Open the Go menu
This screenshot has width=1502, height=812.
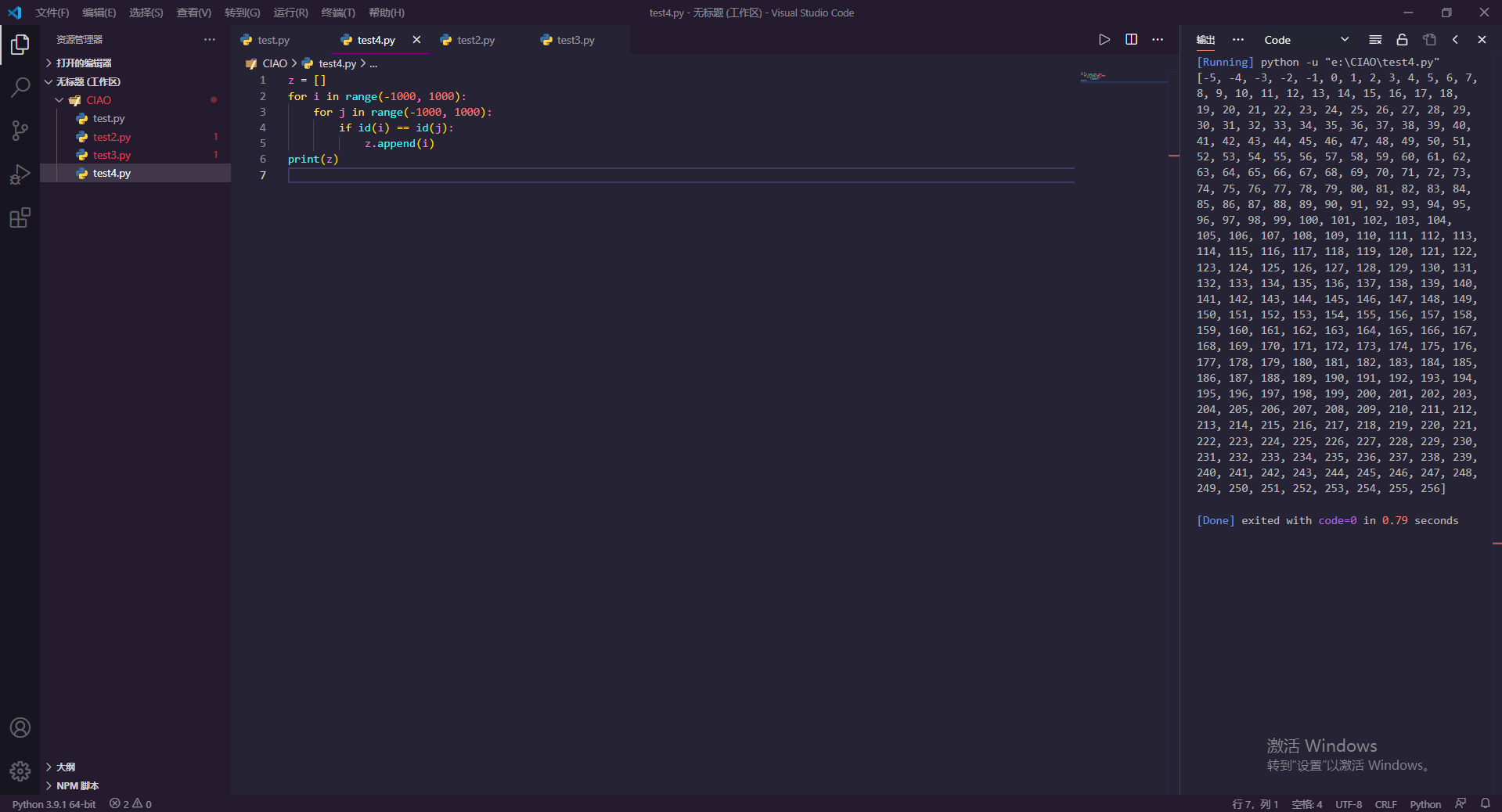(242, 13)
